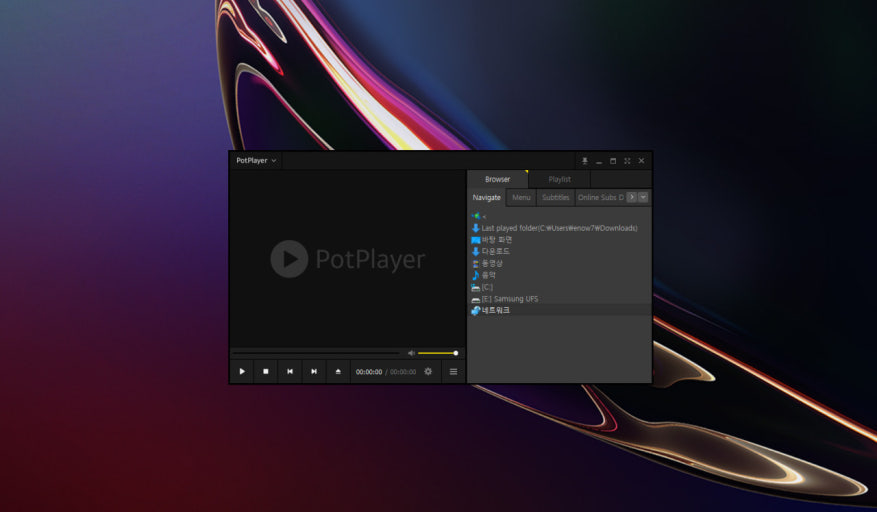The image size is (877, 512).
Task: Select the Online Subs sub-tab
Action: pos(600,198)
